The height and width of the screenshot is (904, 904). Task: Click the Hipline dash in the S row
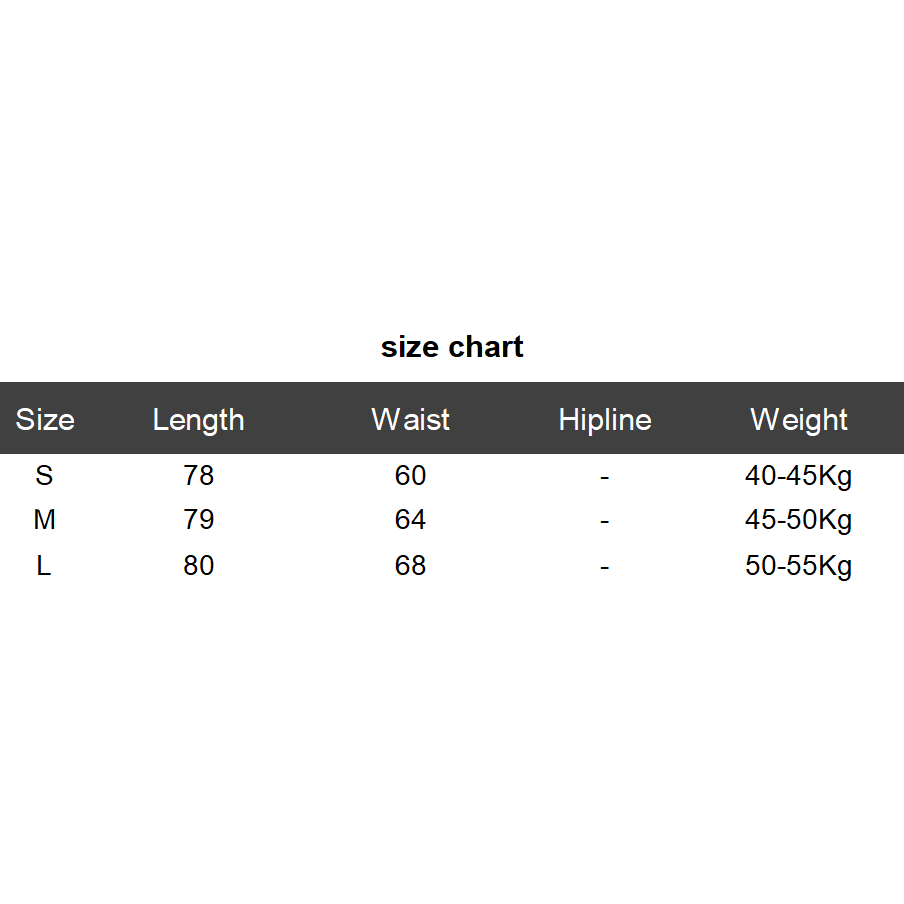(604, 477)
